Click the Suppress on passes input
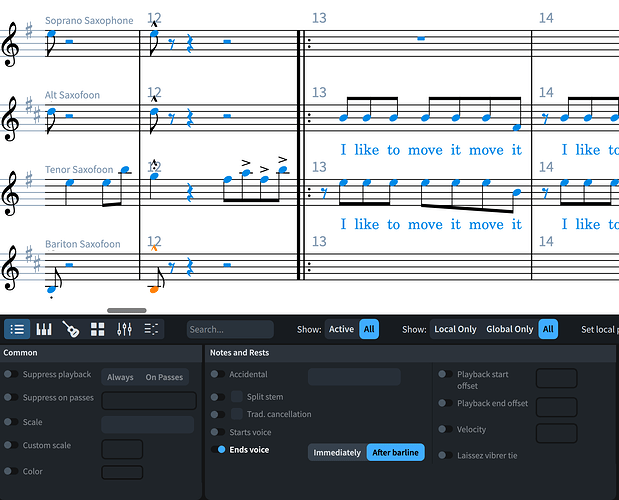The image size is (619, 500). click(149, 400)
